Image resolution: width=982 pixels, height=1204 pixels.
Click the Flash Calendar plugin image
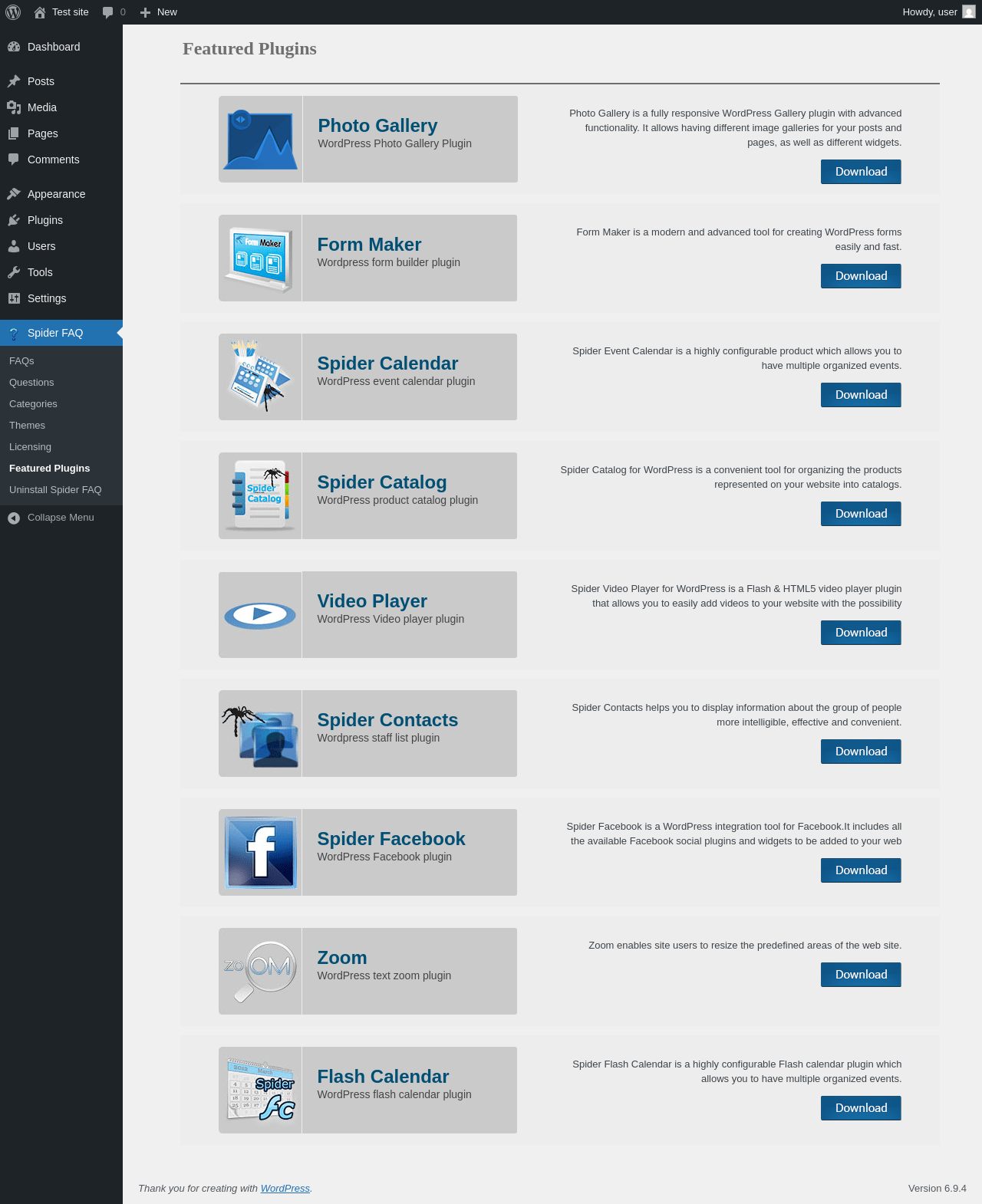tap(261, 1090)
